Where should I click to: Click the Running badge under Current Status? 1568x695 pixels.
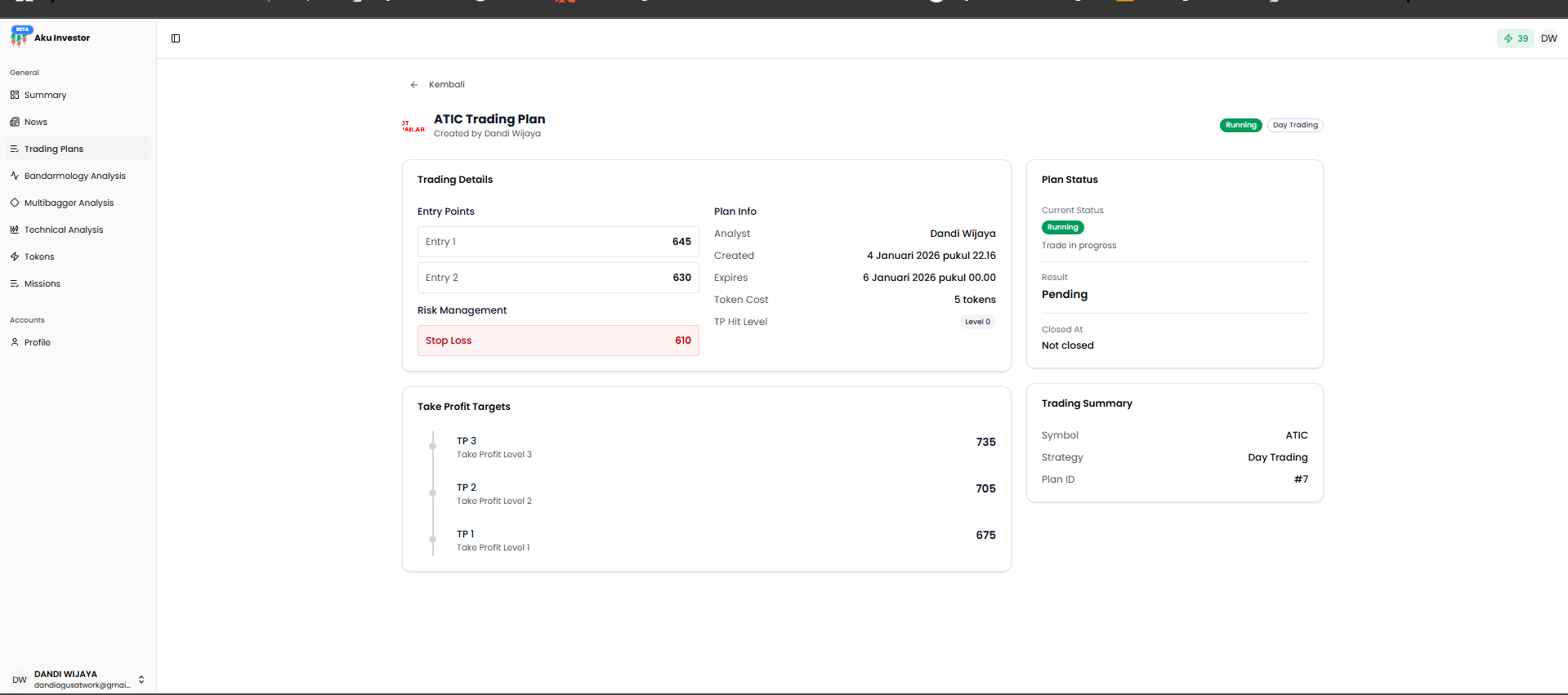(1063, 227)
